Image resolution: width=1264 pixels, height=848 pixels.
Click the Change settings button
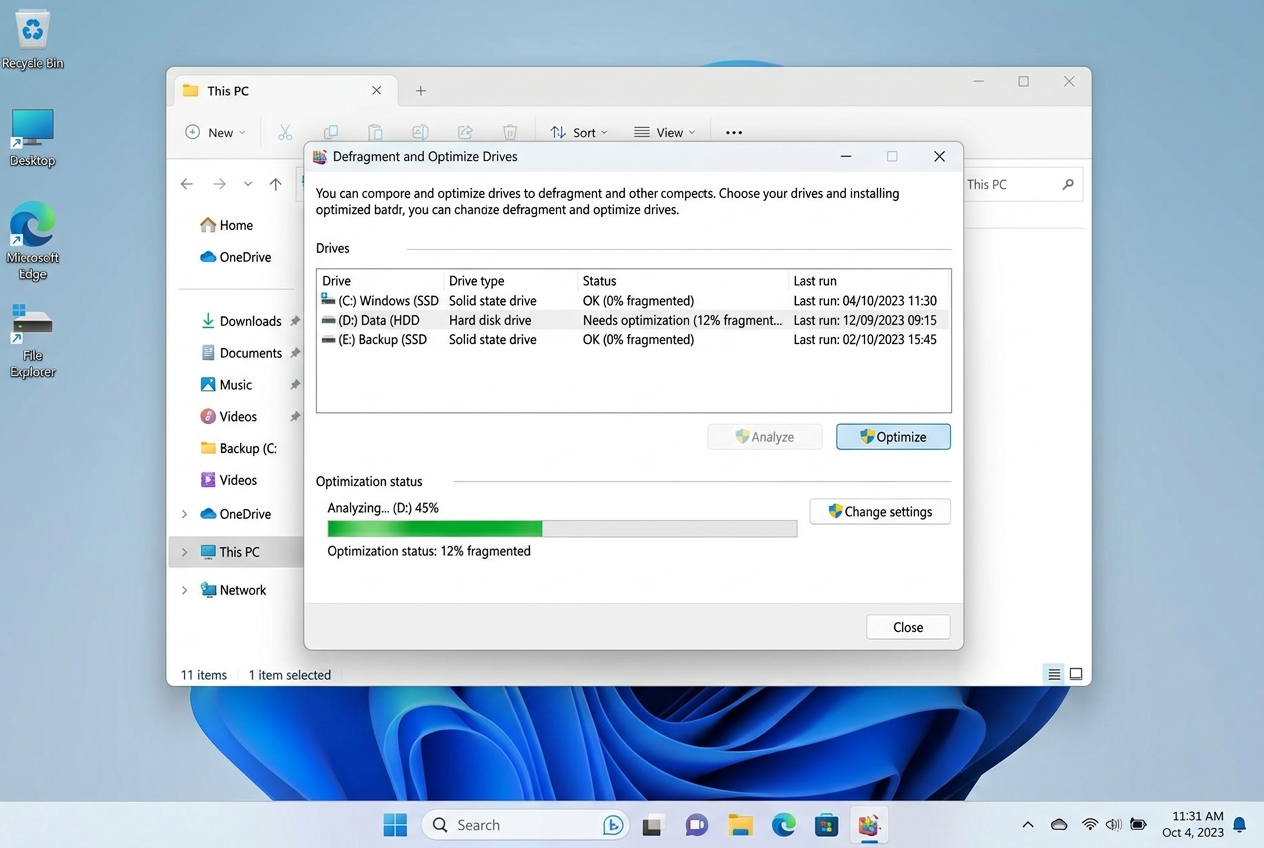click(880, 511)
